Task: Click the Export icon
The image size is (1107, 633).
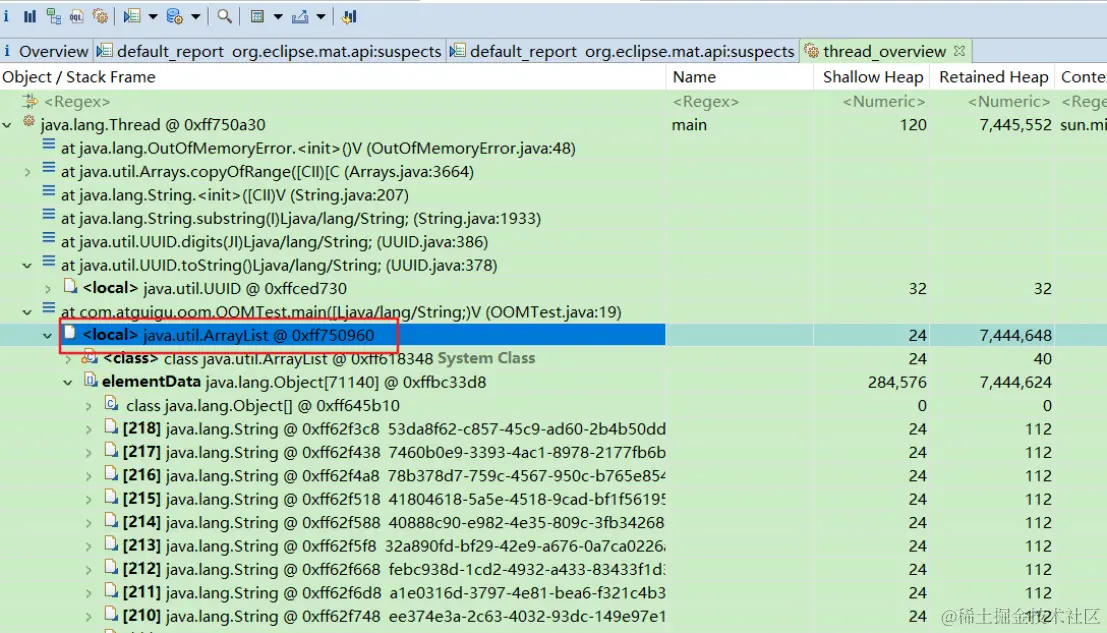Action: [x=300, y=16]
